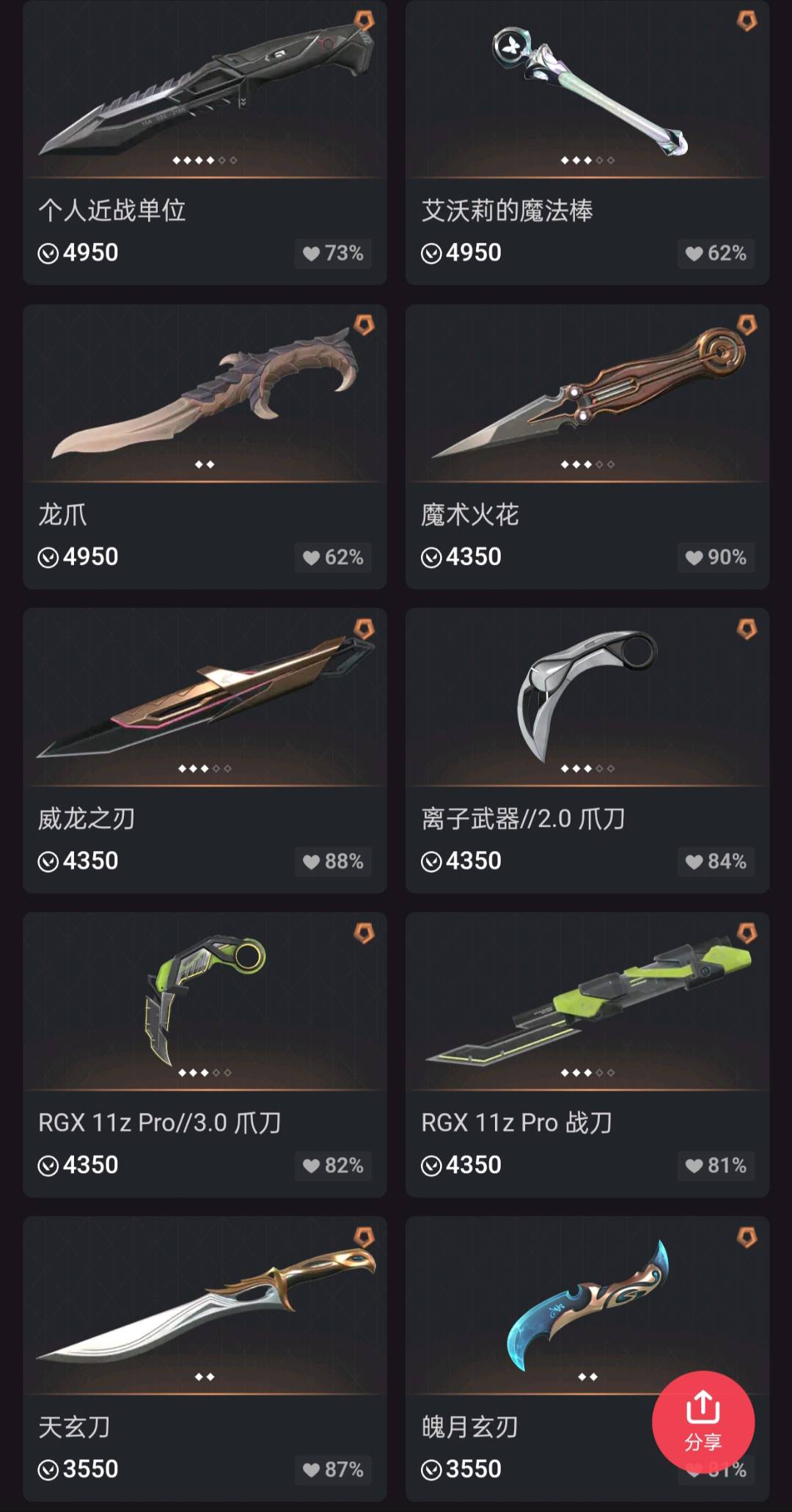The image size is (792, 1512).
Task: Click orange badge on 离子武器//2.0 爪刀 card
Action: pyautogui.click(x=747, y=629)
